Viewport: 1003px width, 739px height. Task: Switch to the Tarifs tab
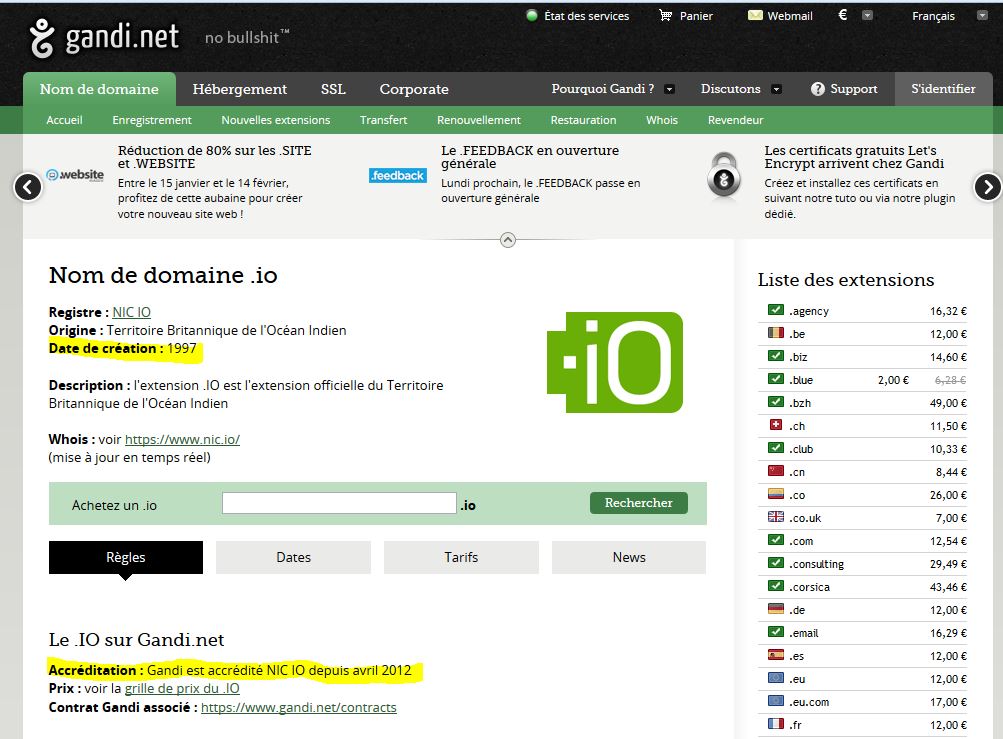(461, 557)
